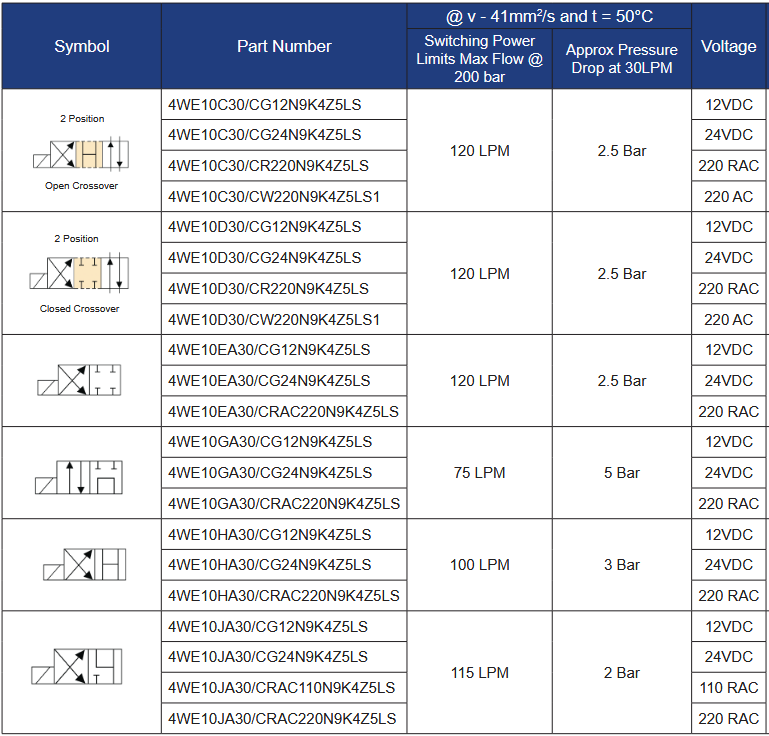Click the Part Number column header
The height and width of the screenshot is (736, 769).
(x=284, y=46)
